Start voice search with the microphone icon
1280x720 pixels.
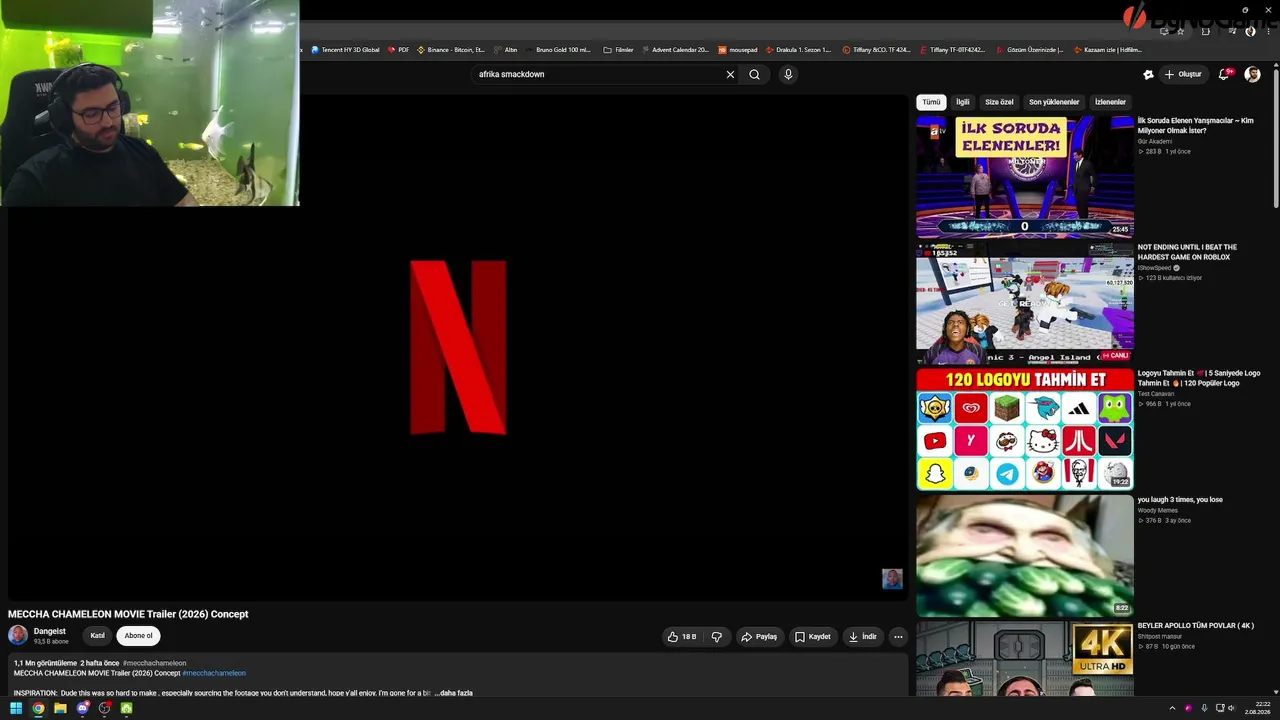click(788, 74)
